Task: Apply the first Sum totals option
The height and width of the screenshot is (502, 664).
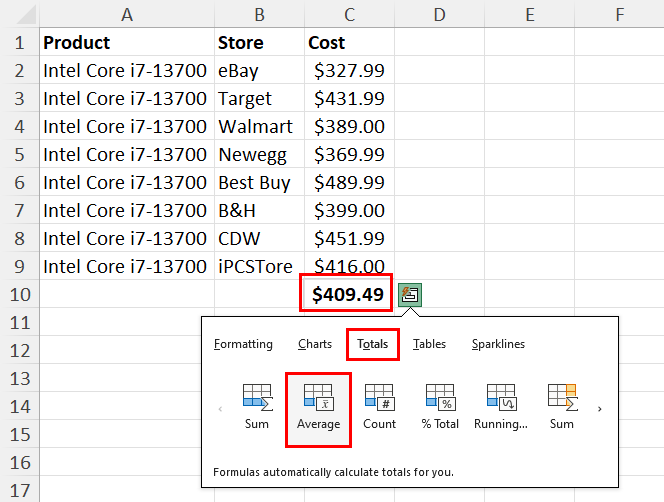Action: (257, 407)
